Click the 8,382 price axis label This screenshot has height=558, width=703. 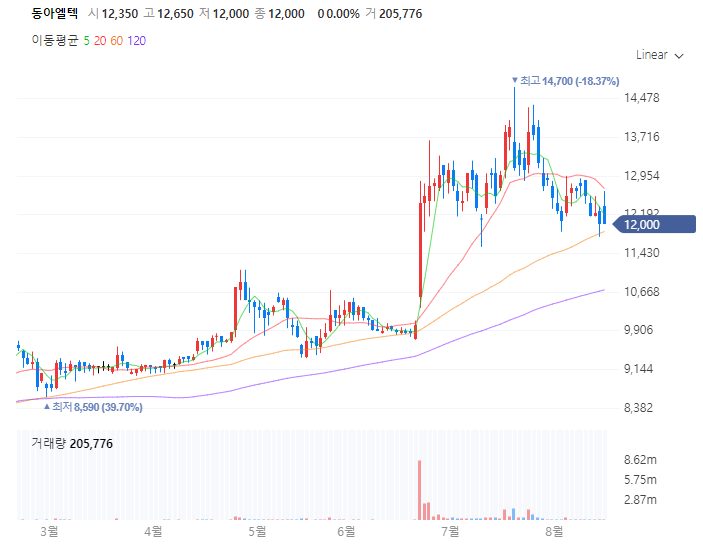(639, 408)
